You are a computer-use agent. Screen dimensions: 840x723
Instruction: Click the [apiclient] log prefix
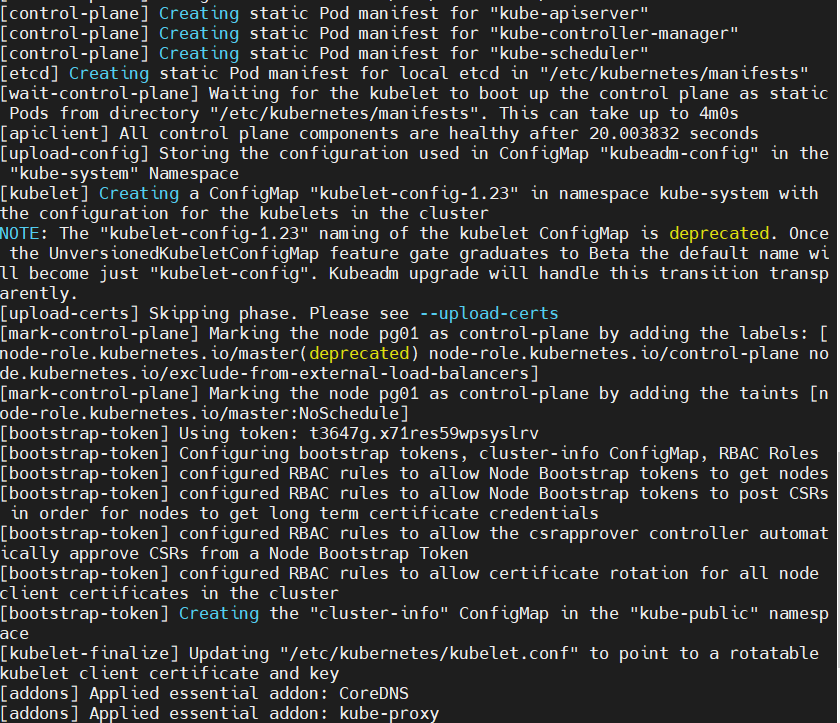(55, 133)
